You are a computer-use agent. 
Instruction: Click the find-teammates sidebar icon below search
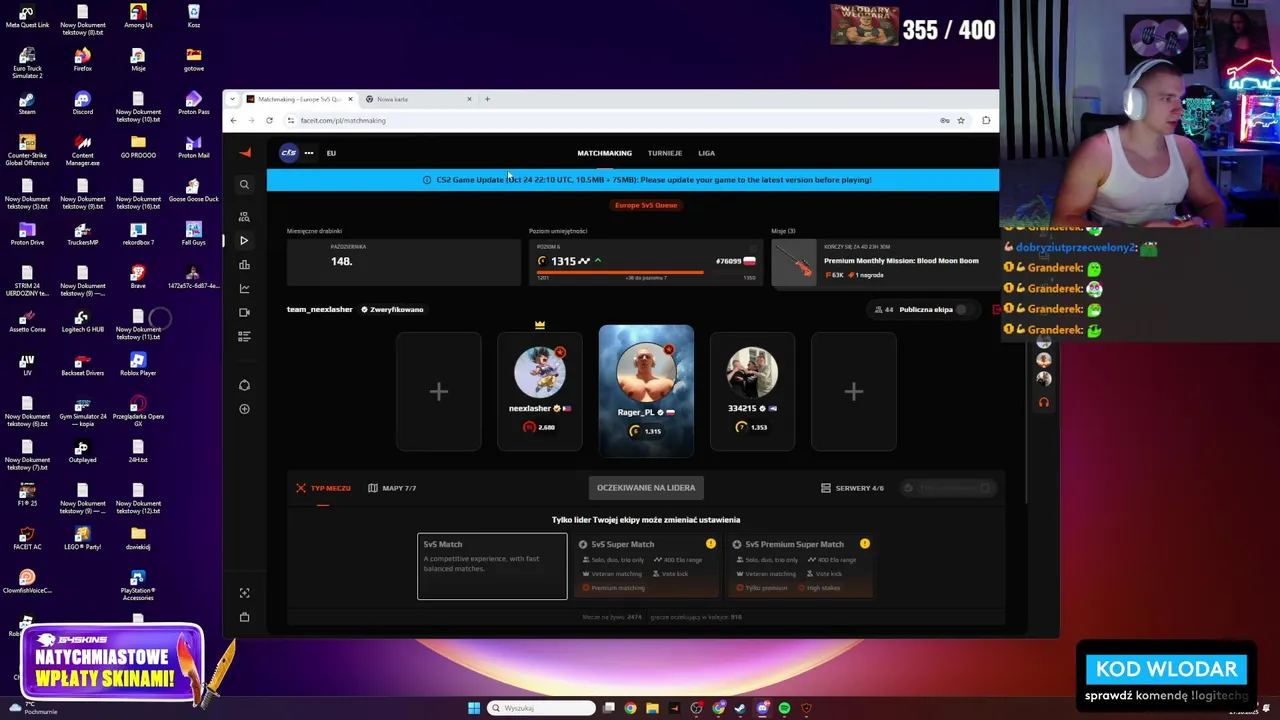coord(244,216)
